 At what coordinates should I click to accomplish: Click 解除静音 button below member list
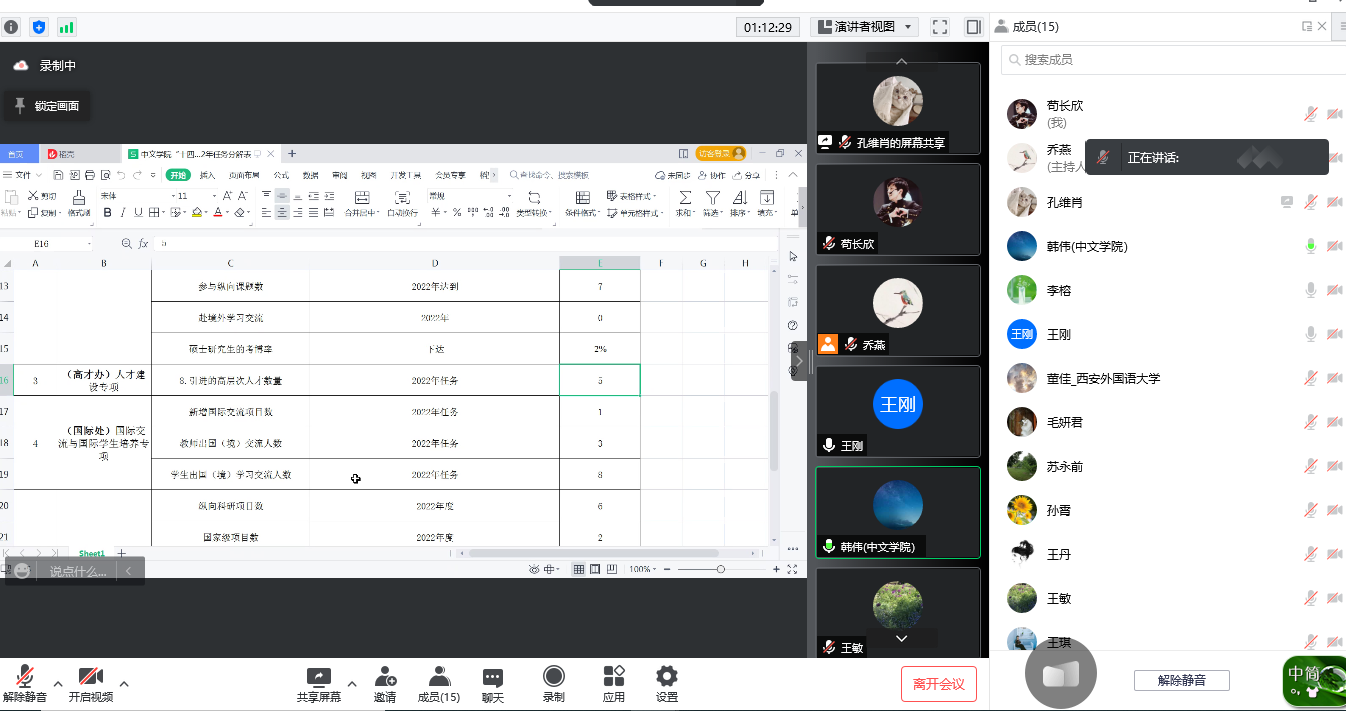click(1181, 680)
